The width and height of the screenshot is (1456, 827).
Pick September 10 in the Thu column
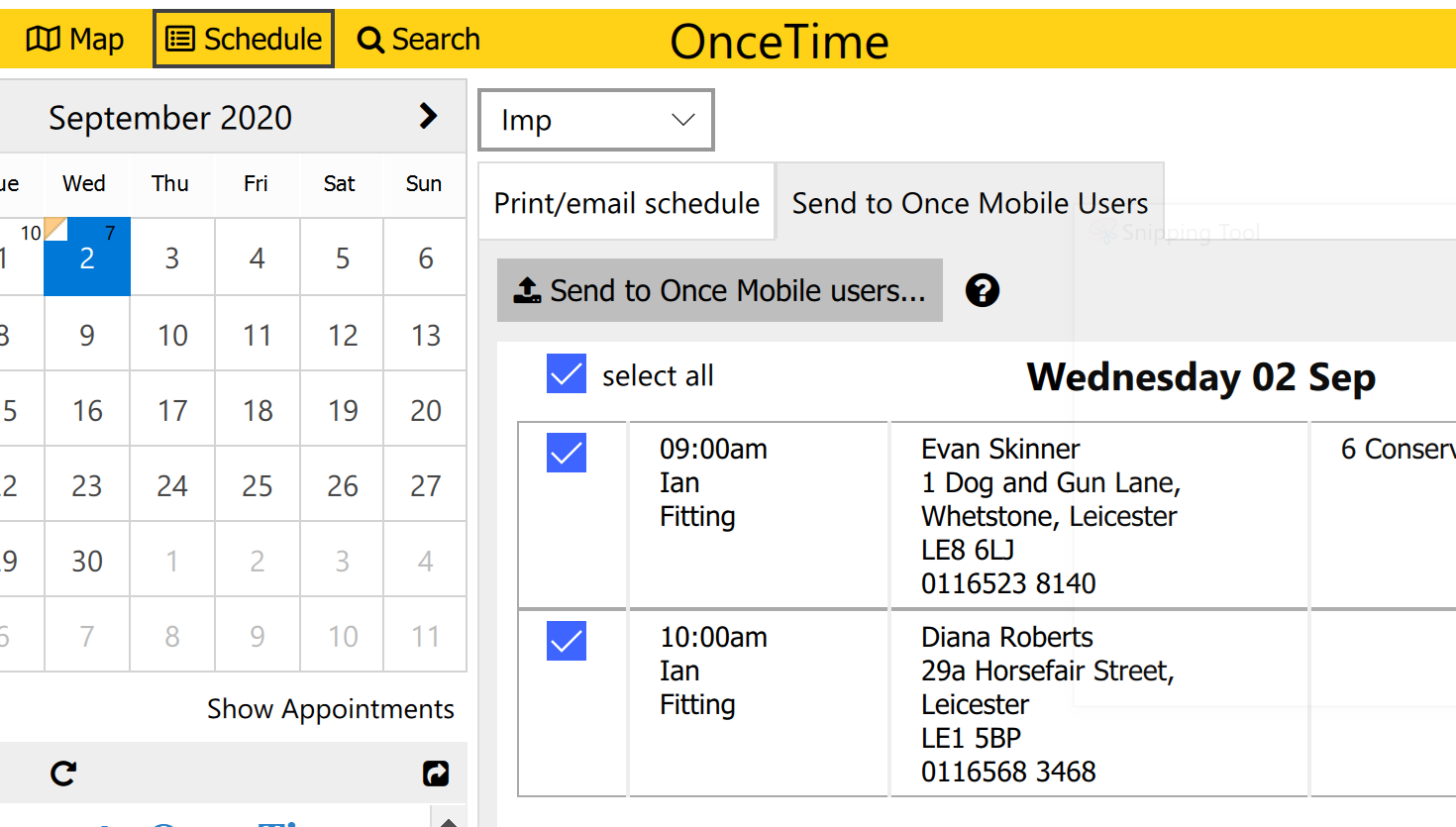click(x=172, y=335)
